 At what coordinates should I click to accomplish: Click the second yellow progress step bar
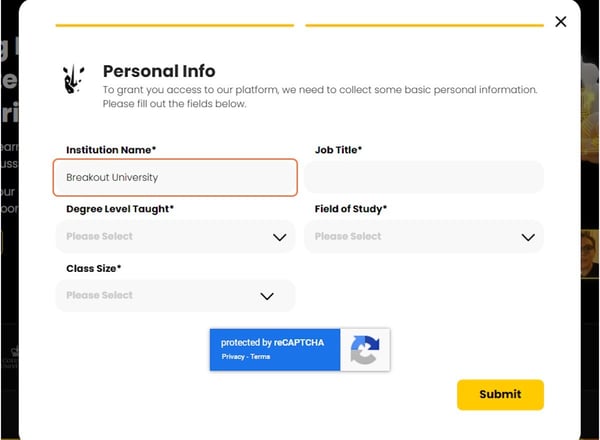424,25
